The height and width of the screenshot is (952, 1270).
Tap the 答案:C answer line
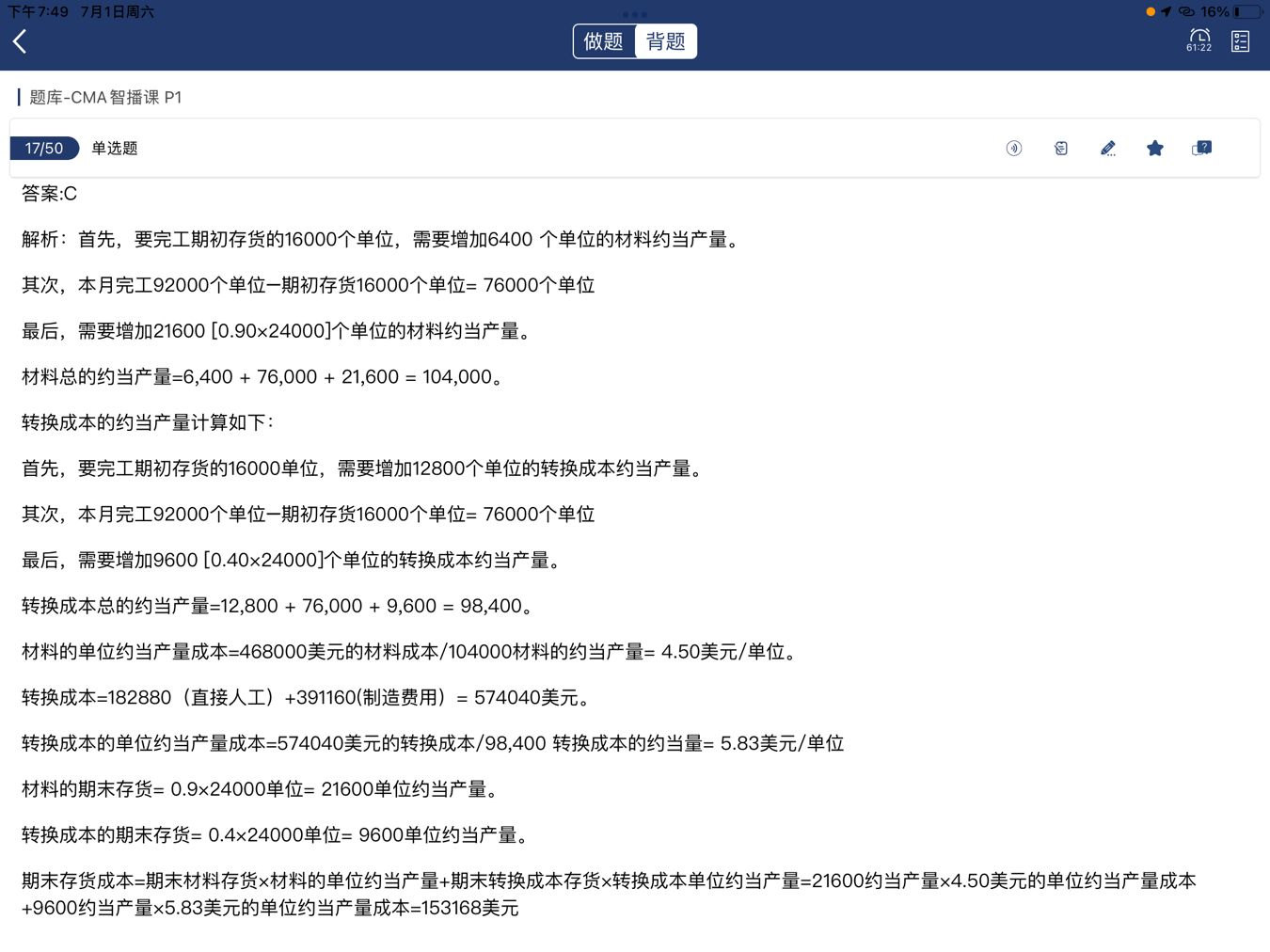[50, 194]
